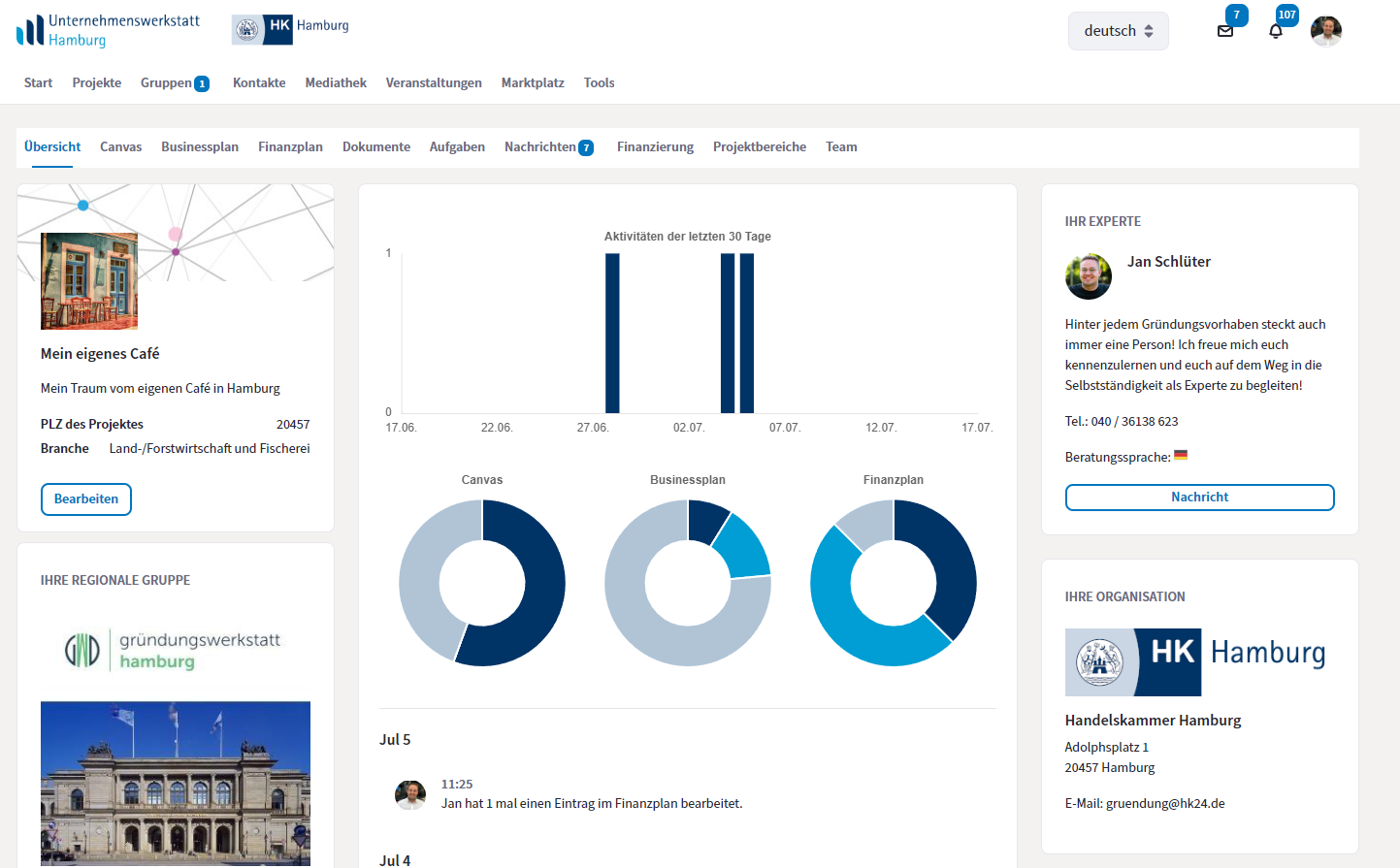Open the Gruppen menu item
Viewport: 1400px width, 868px height.
(x=167, y=82)
